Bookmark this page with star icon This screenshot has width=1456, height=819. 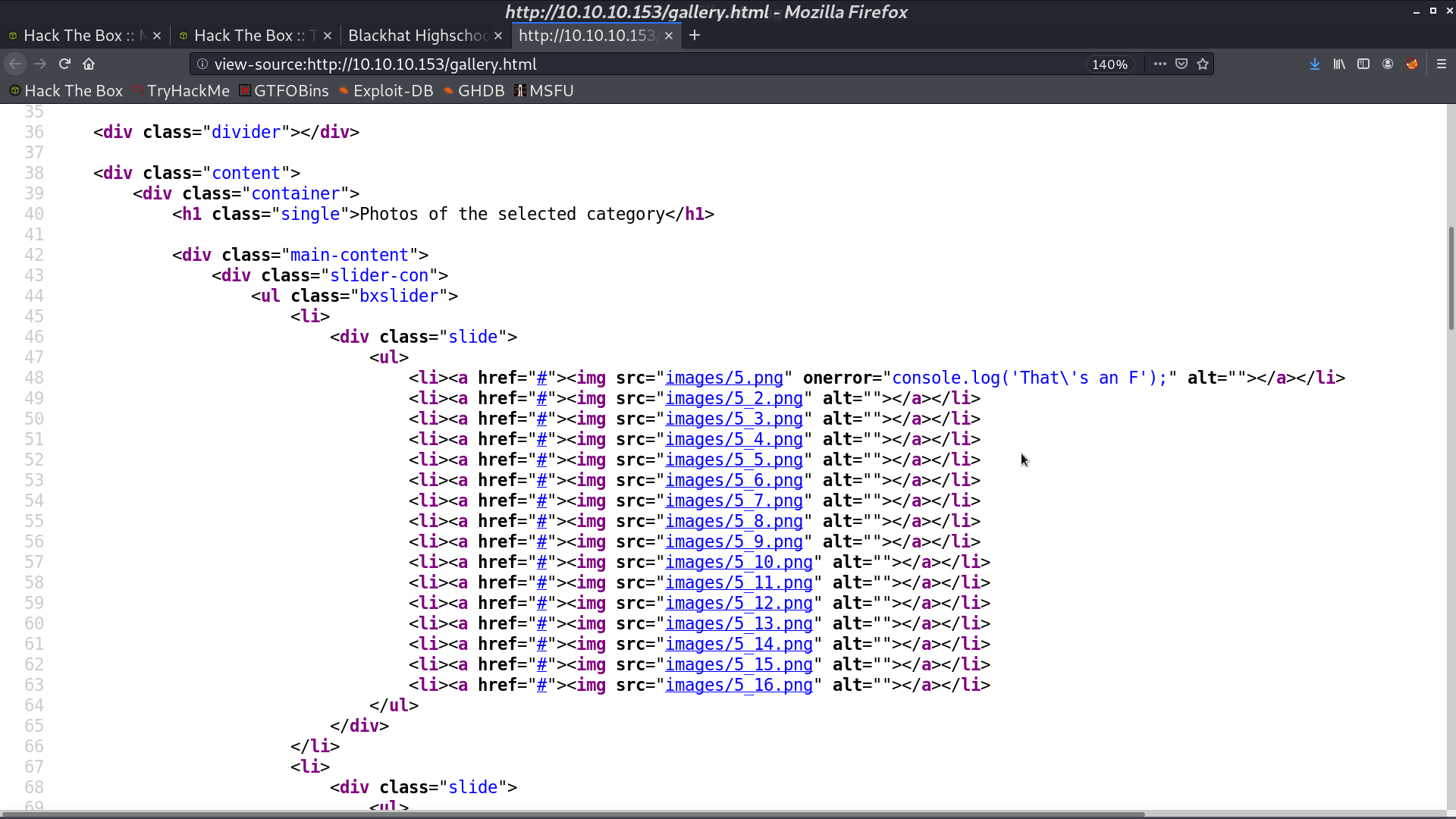(x=1203, y=64)
